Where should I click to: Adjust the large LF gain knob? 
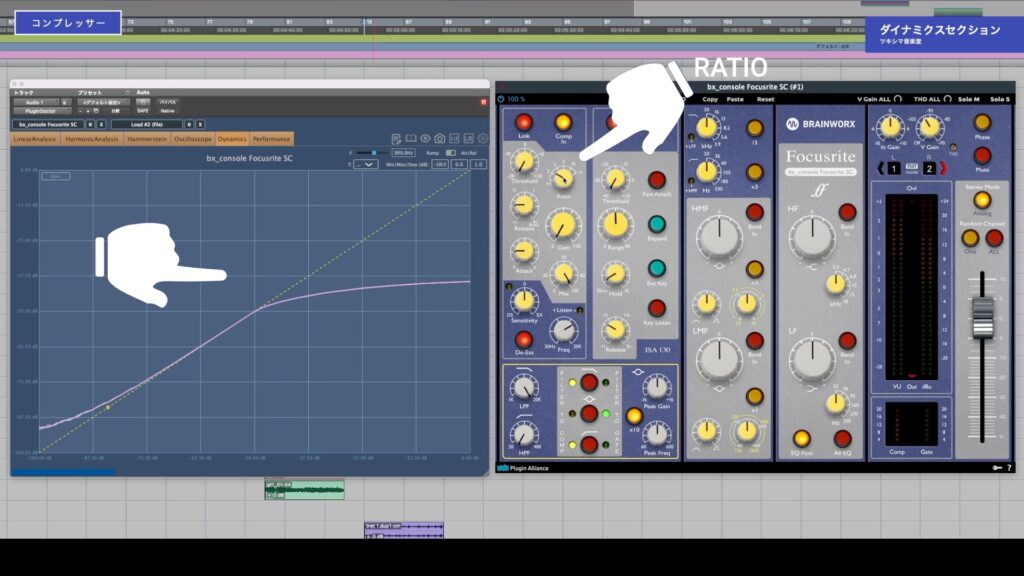(x=812, y=359)
